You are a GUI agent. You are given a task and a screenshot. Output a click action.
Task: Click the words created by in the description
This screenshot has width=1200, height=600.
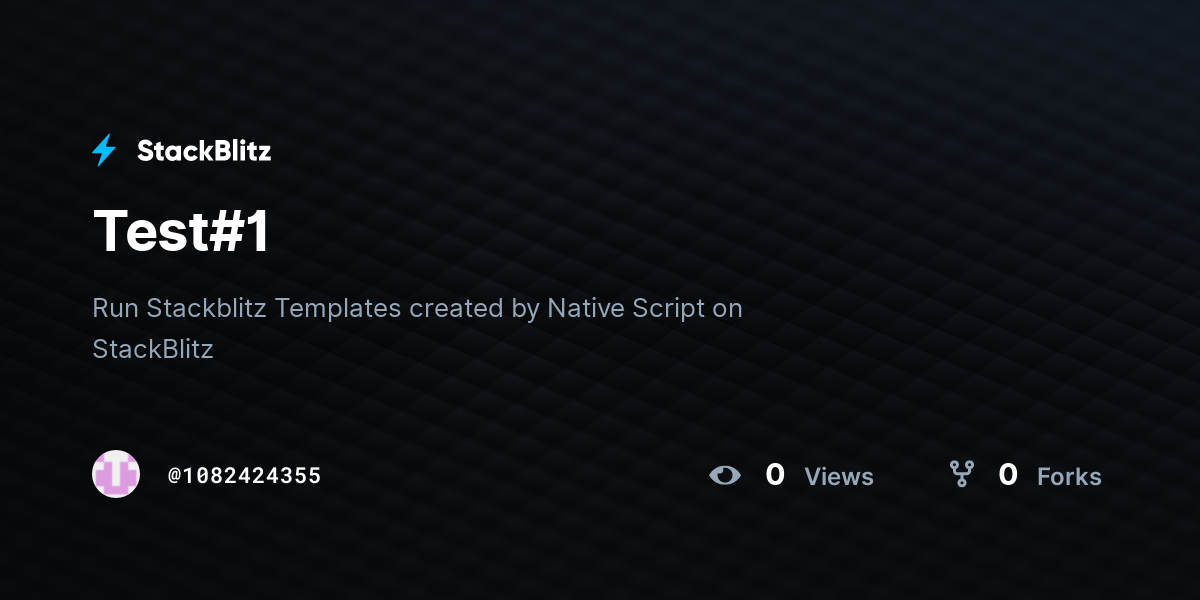(x=474, y=308)
